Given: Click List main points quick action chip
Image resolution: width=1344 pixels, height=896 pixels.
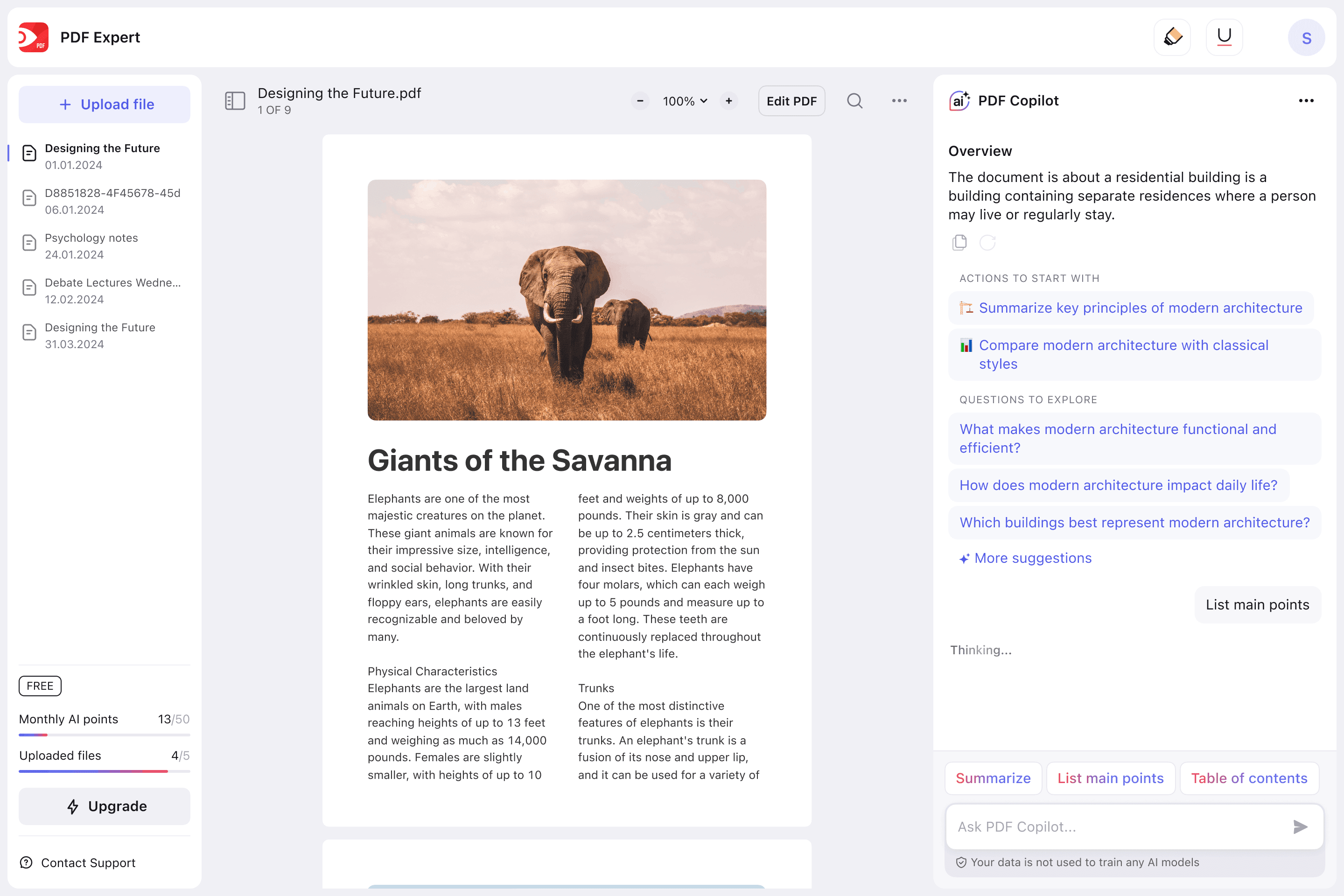Looking at the screenshot, I should coord(1110,778).
